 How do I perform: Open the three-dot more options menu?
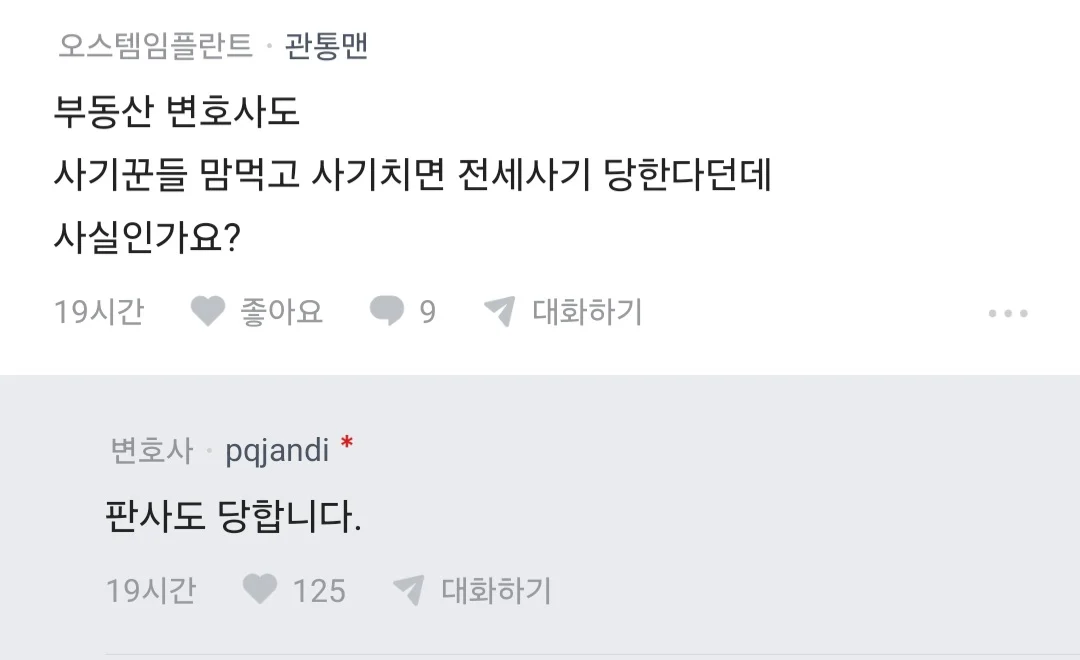[1008, 313]
